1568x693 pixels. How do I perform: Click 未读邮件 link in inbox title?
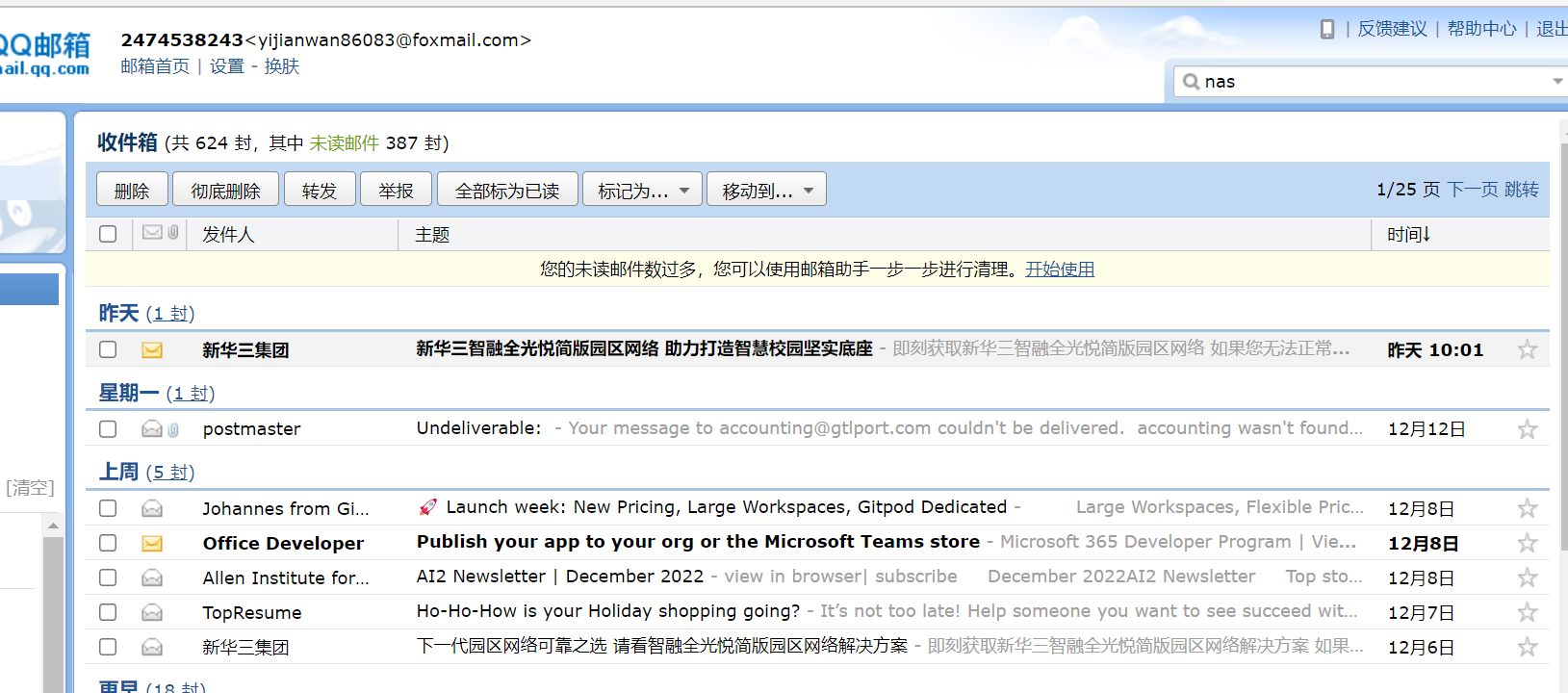345,143
